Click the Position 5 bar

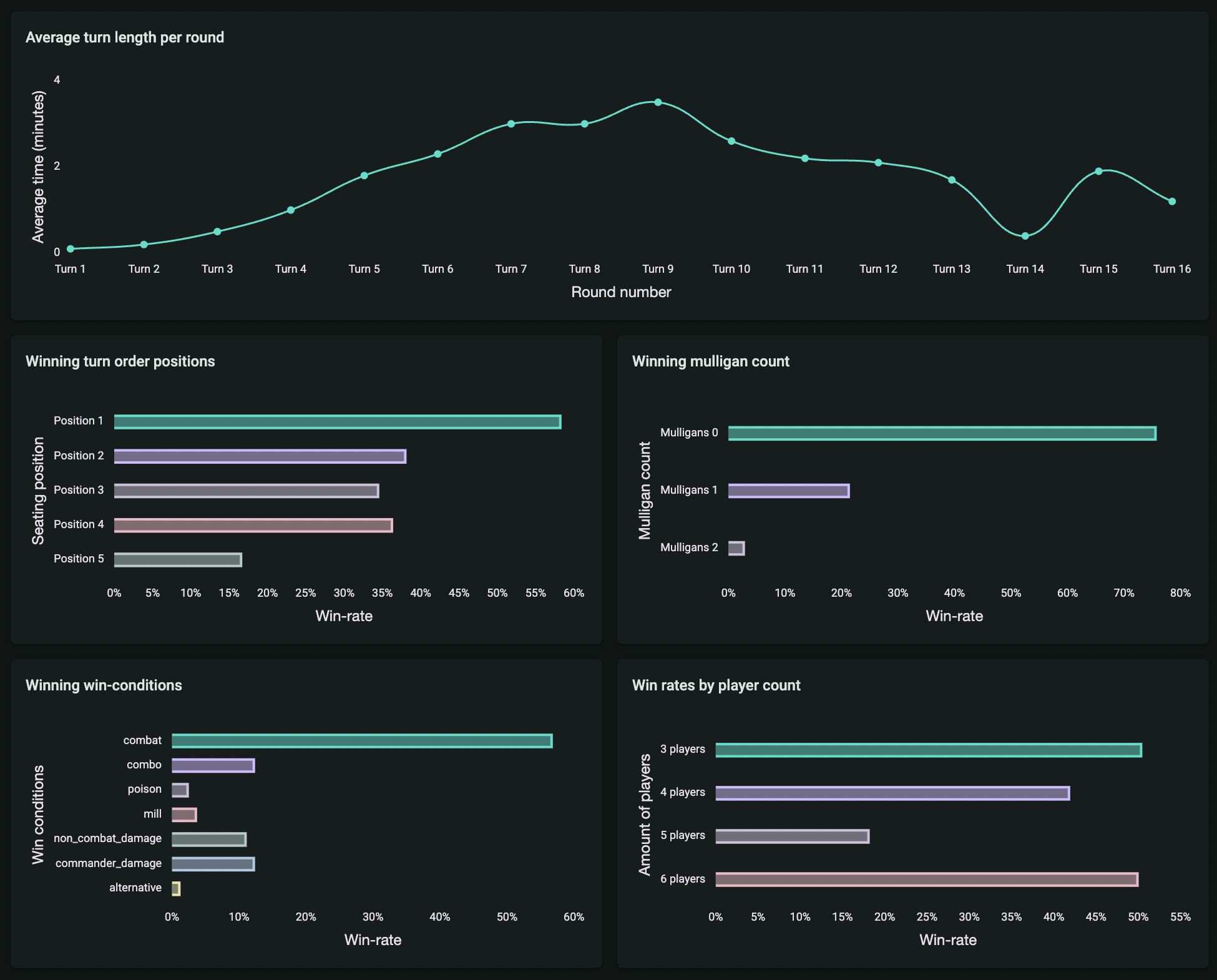coord(178,560)
